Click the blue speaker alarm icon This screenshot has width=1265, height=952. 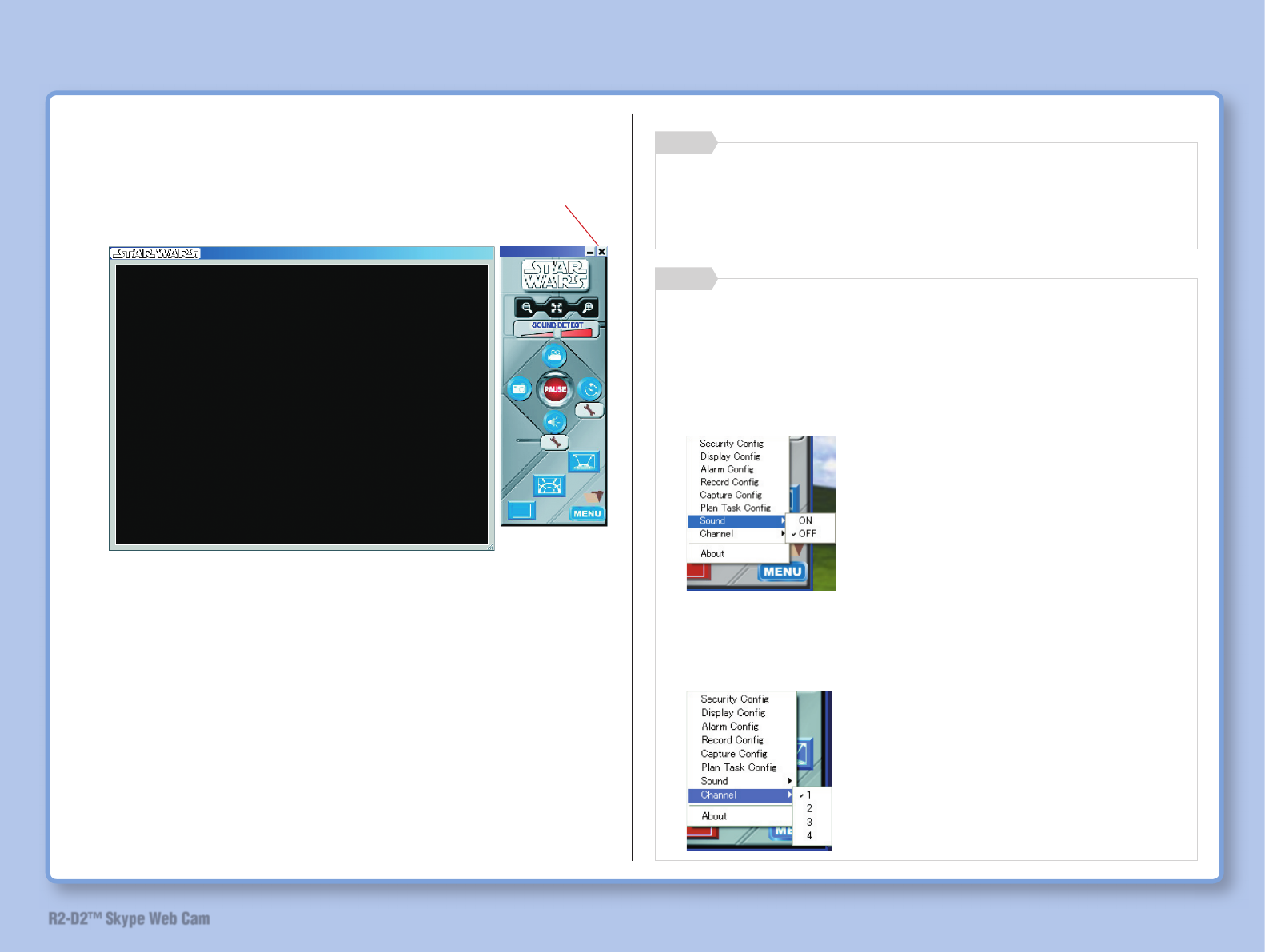tap(554, 422)
